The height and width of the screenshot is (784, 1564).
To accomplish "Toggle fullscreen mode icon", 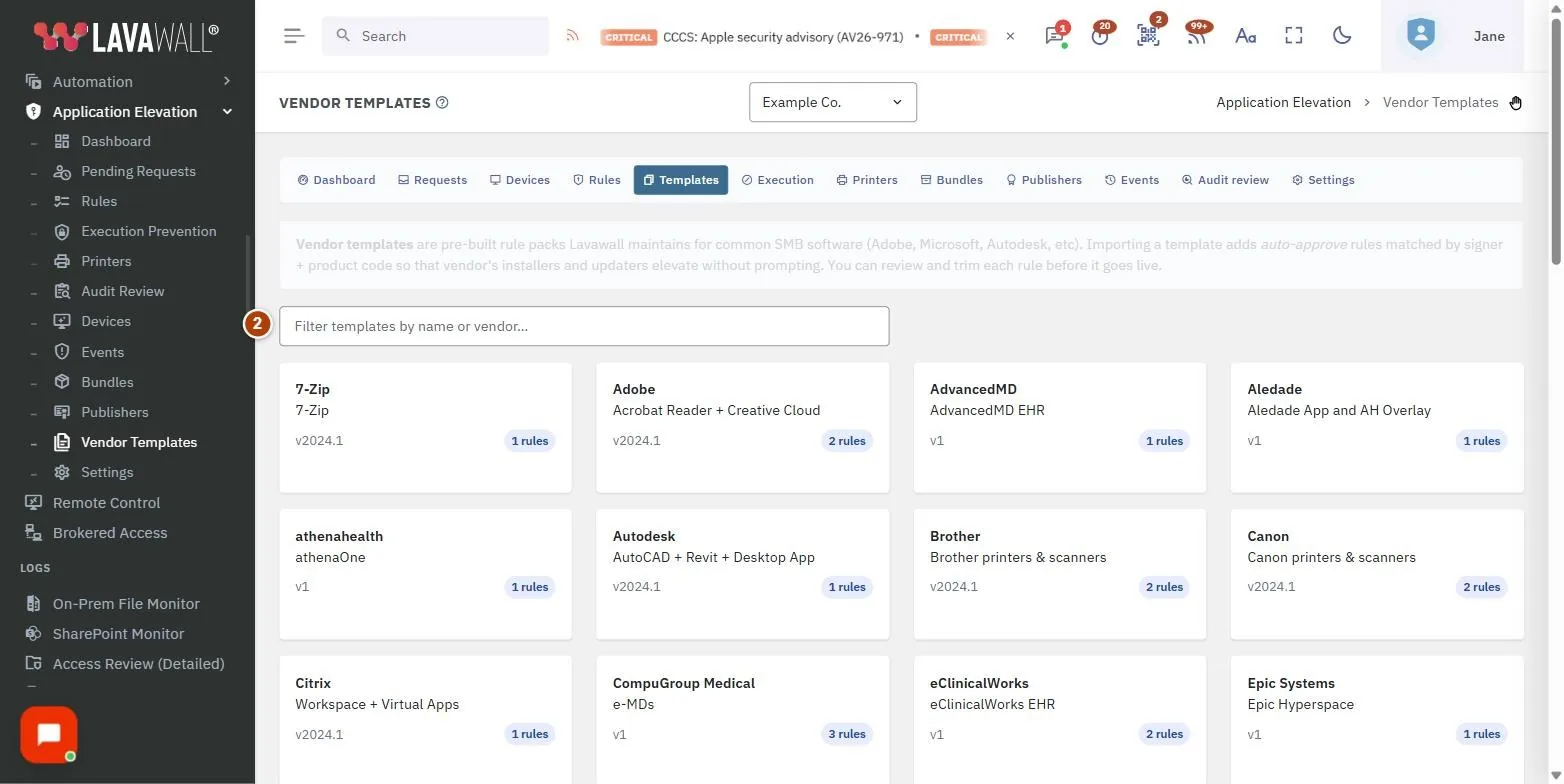I will point(1294,36).
